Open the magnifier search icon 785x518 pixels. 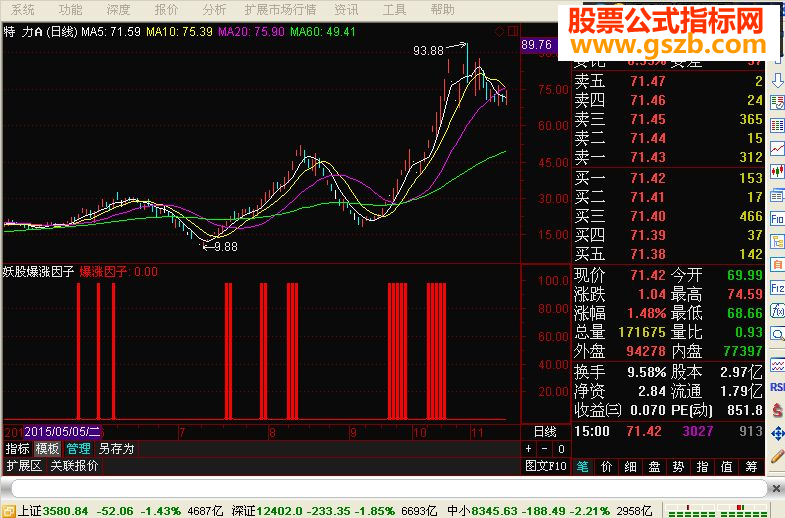[x=777, y=334]
